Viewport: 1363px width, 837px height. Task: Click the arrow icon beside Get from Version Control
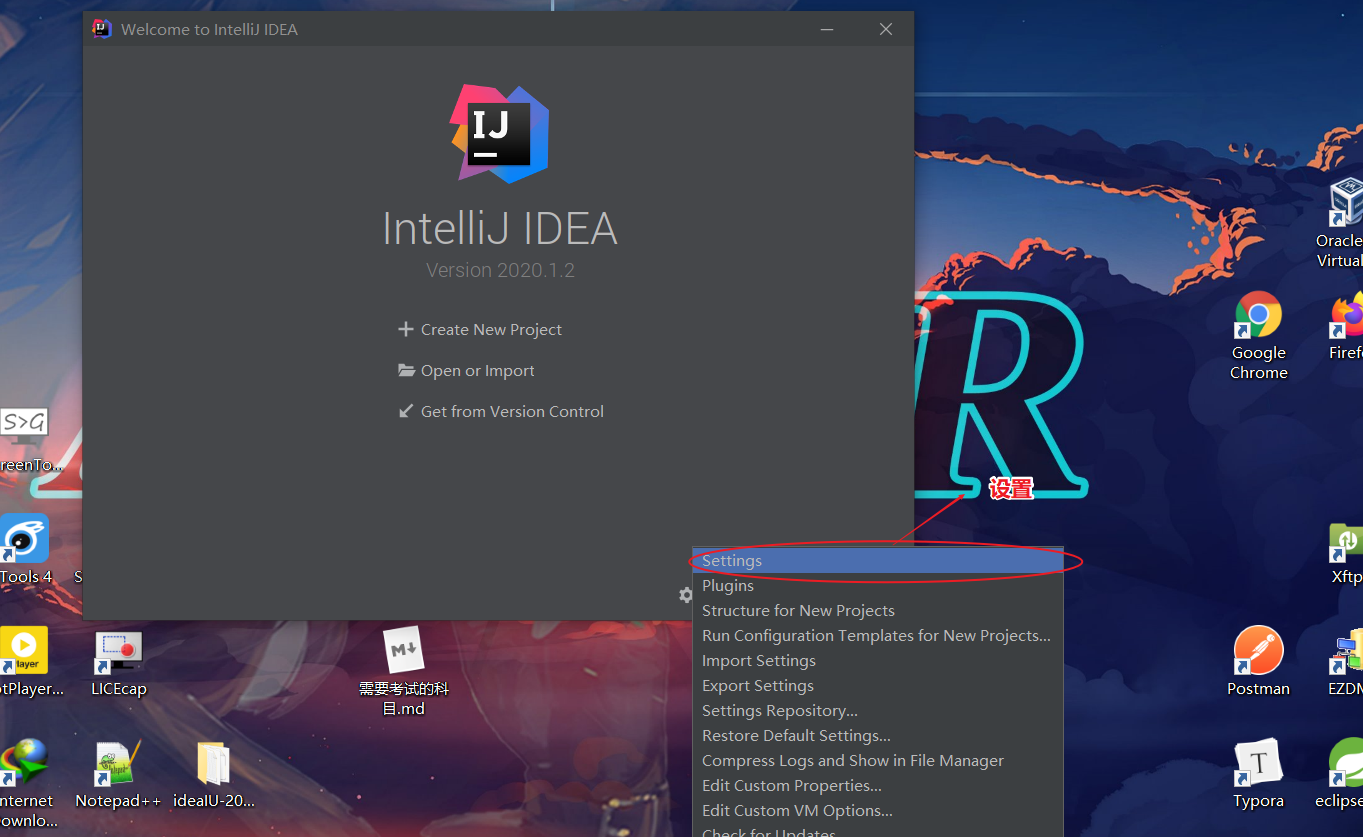tap(405, 411)
